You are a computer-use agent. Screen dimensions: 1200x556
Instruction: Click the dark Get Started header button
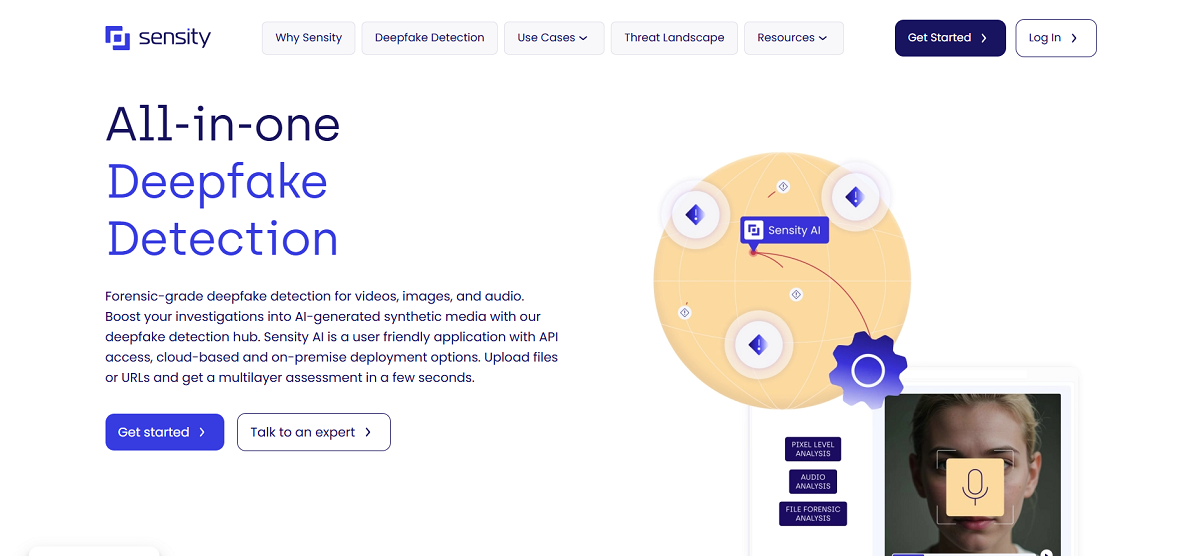click(x=950, y=38)
